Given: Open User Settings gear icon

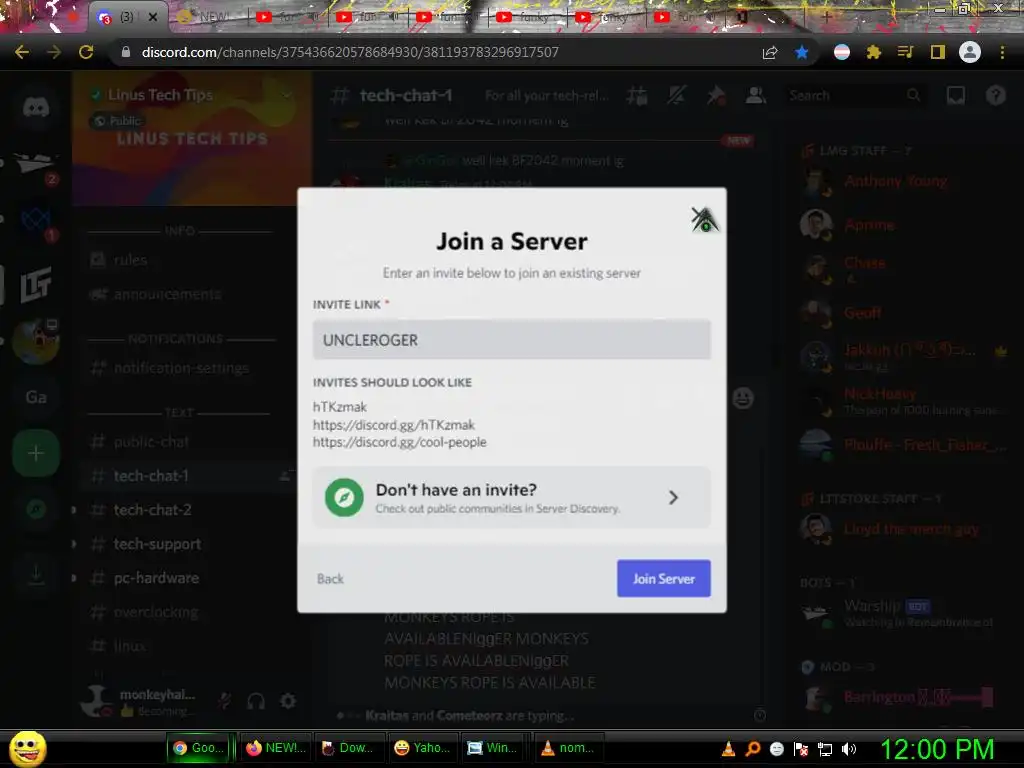Looking at the screenshot, I should click(288, 701).
